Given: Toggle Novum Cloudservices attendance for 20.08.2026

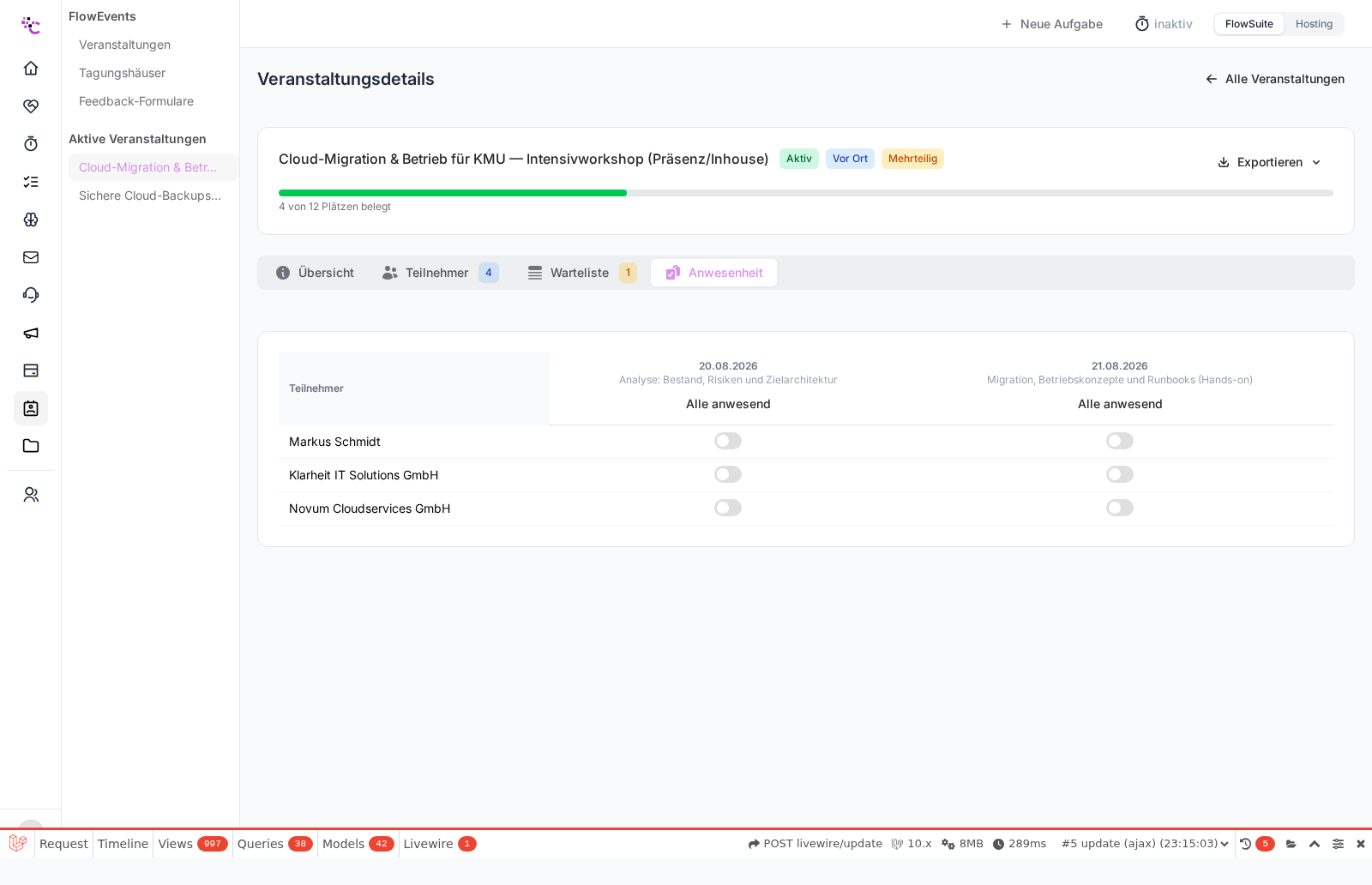Looking at the screenshot, I should click(x=728, y=508).
